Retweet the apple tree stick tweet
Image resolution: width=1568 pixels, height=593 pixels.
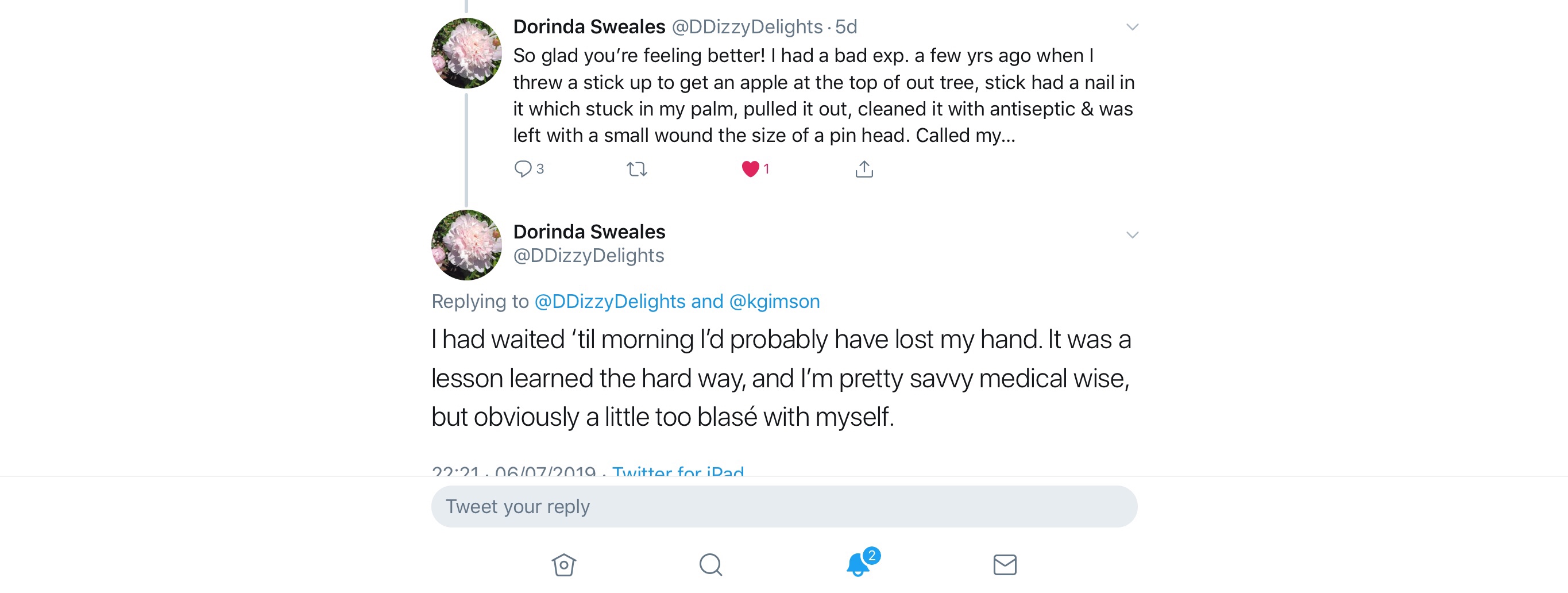pyautogui.click(x=637, y=168)
